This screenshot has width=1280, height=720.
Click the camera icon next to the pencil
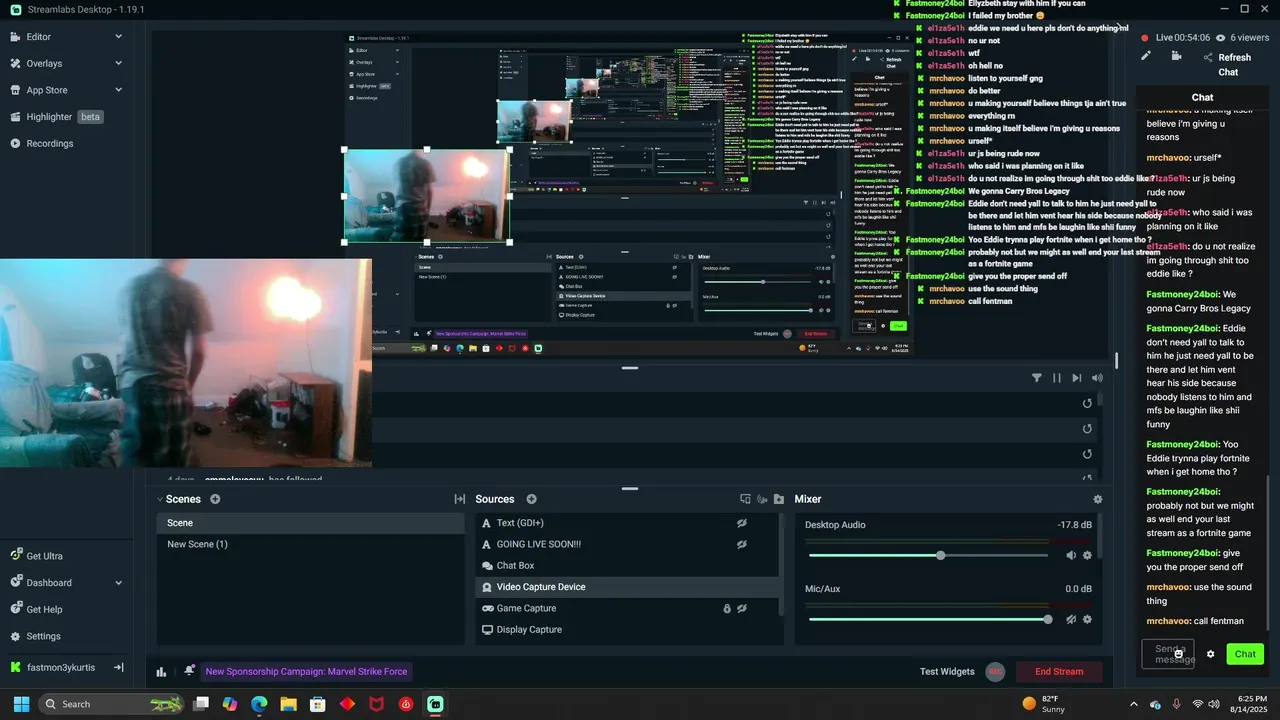click(x=1176, y=56)
